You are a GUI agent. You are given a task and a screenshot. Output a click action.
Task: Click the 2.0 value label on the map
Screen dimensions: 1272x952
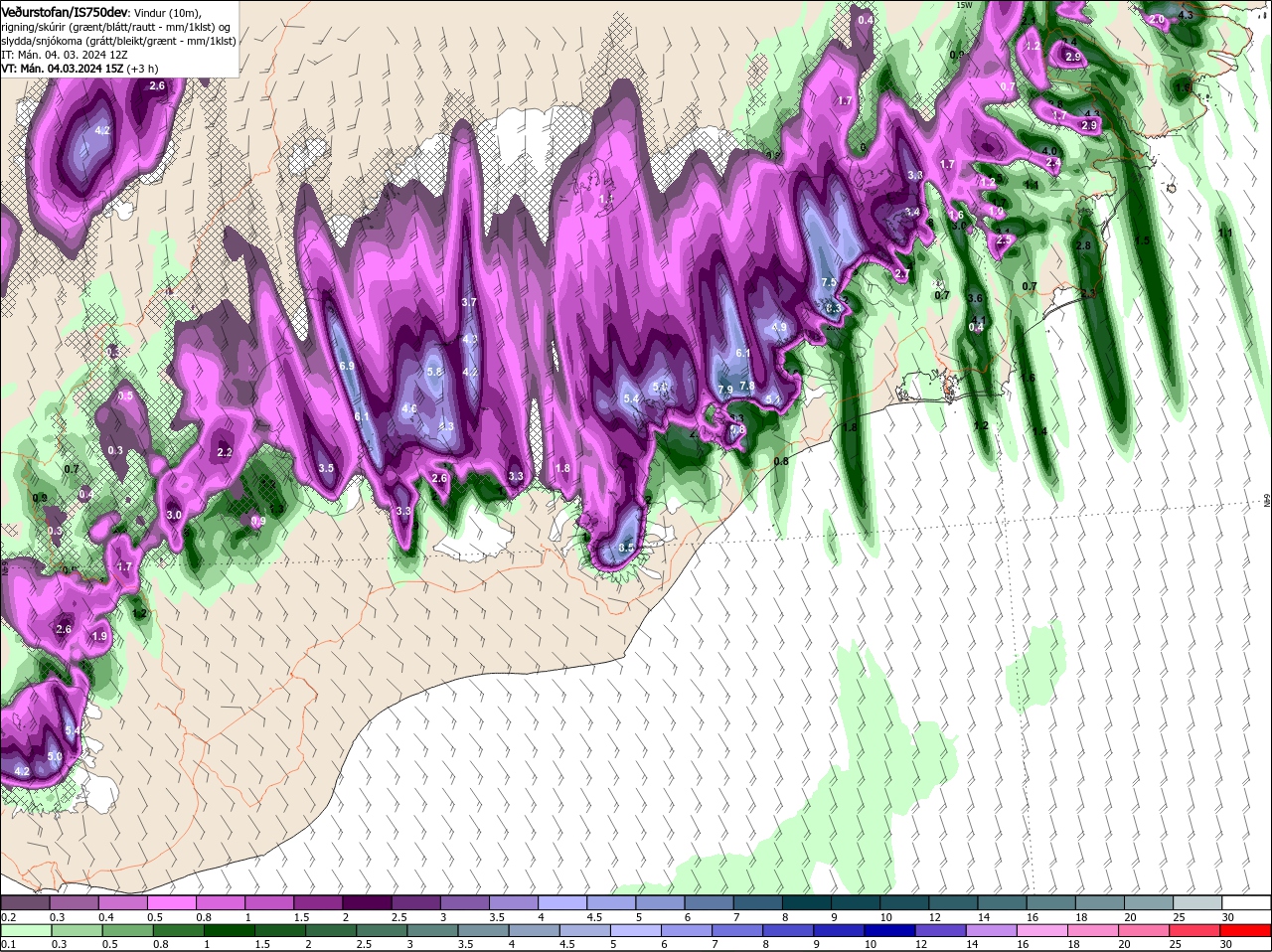point(1157,19)
